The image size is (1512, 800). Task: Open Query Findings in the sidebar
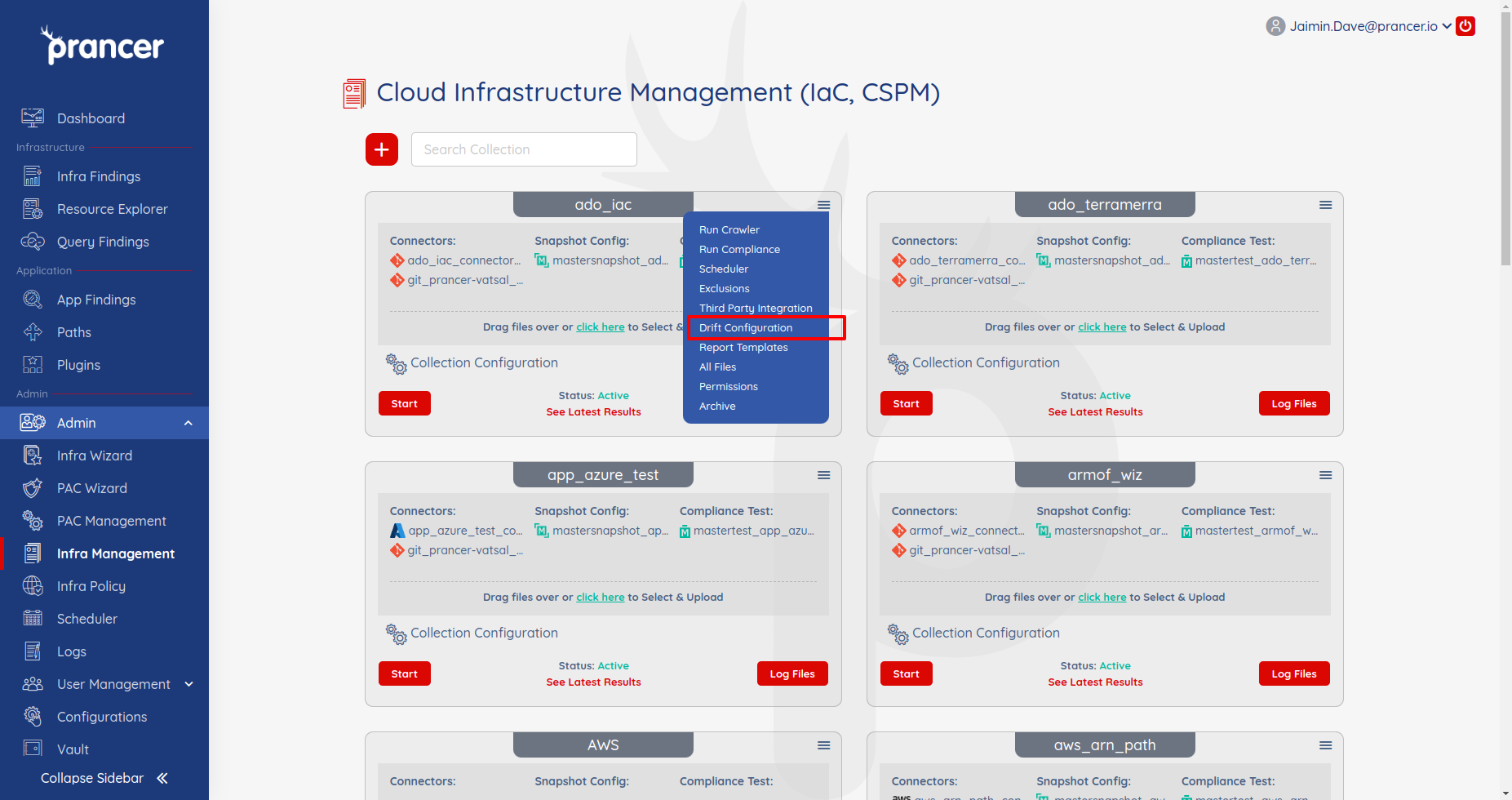(x=103, y=242)
